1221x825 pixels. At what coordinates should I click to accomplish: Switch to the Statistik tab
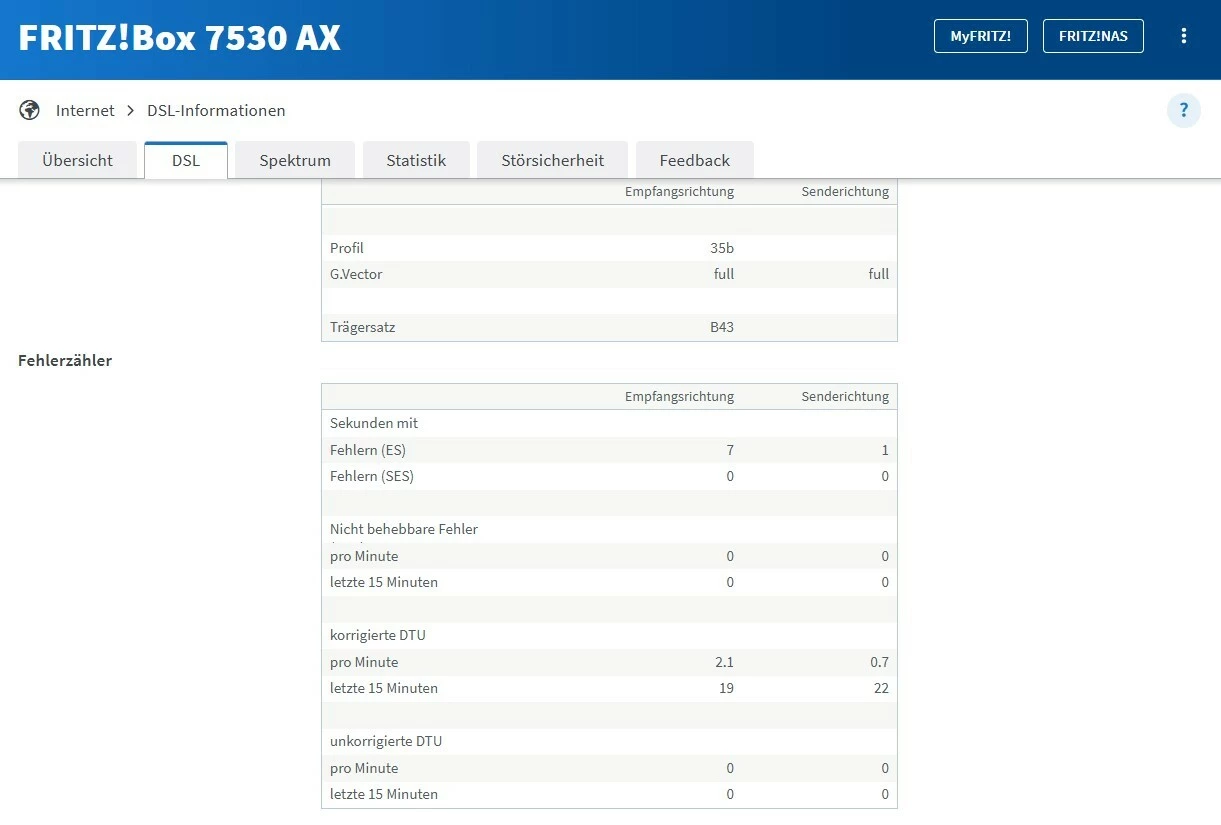coord(416,160)
